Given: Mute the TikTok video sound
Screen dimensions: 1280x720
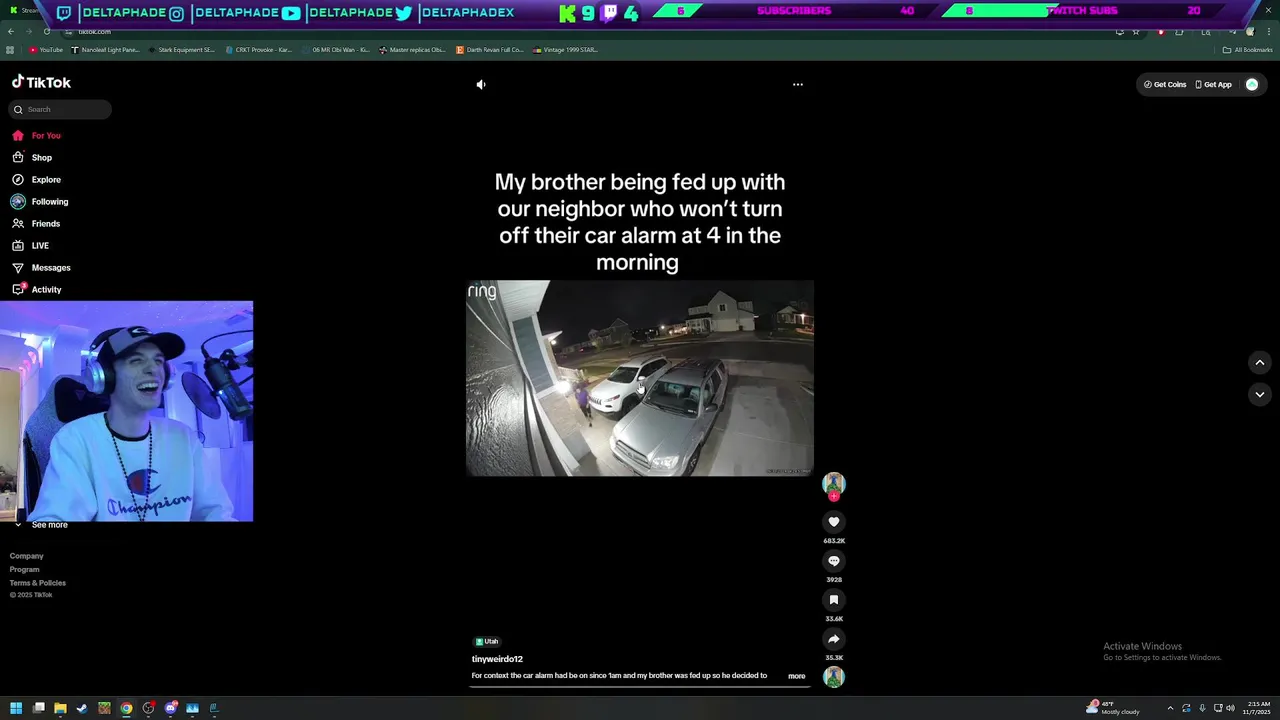Looking at the screenshot, I should point(481,85).
